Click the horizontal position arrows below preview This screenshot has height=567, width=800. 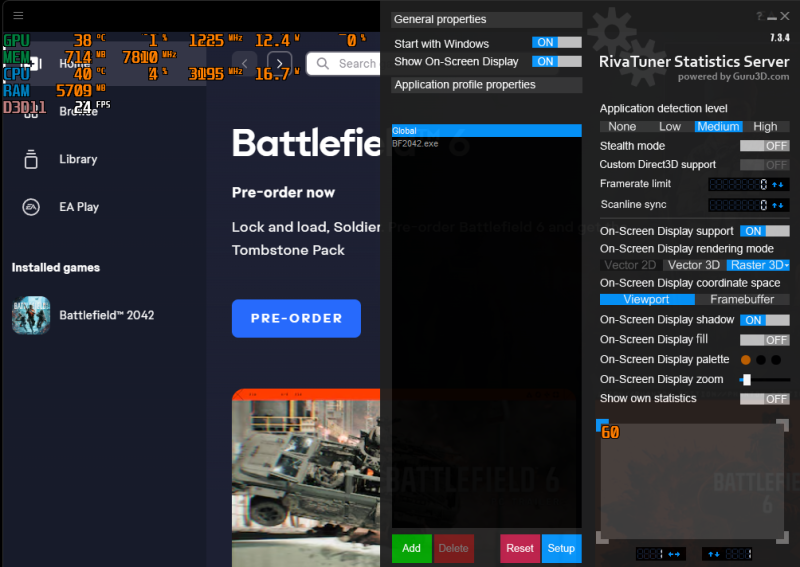point(674,554)
